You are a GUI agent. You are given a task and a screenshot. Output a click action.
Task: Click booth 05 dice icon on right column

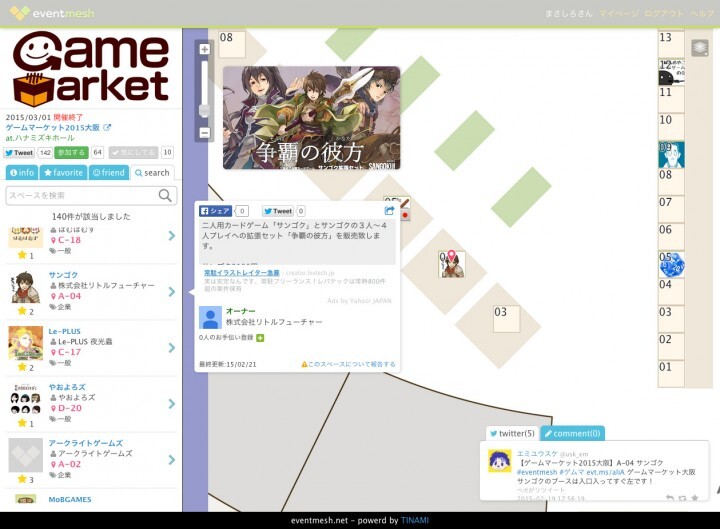pyautogui.click(x=672, y=265)
